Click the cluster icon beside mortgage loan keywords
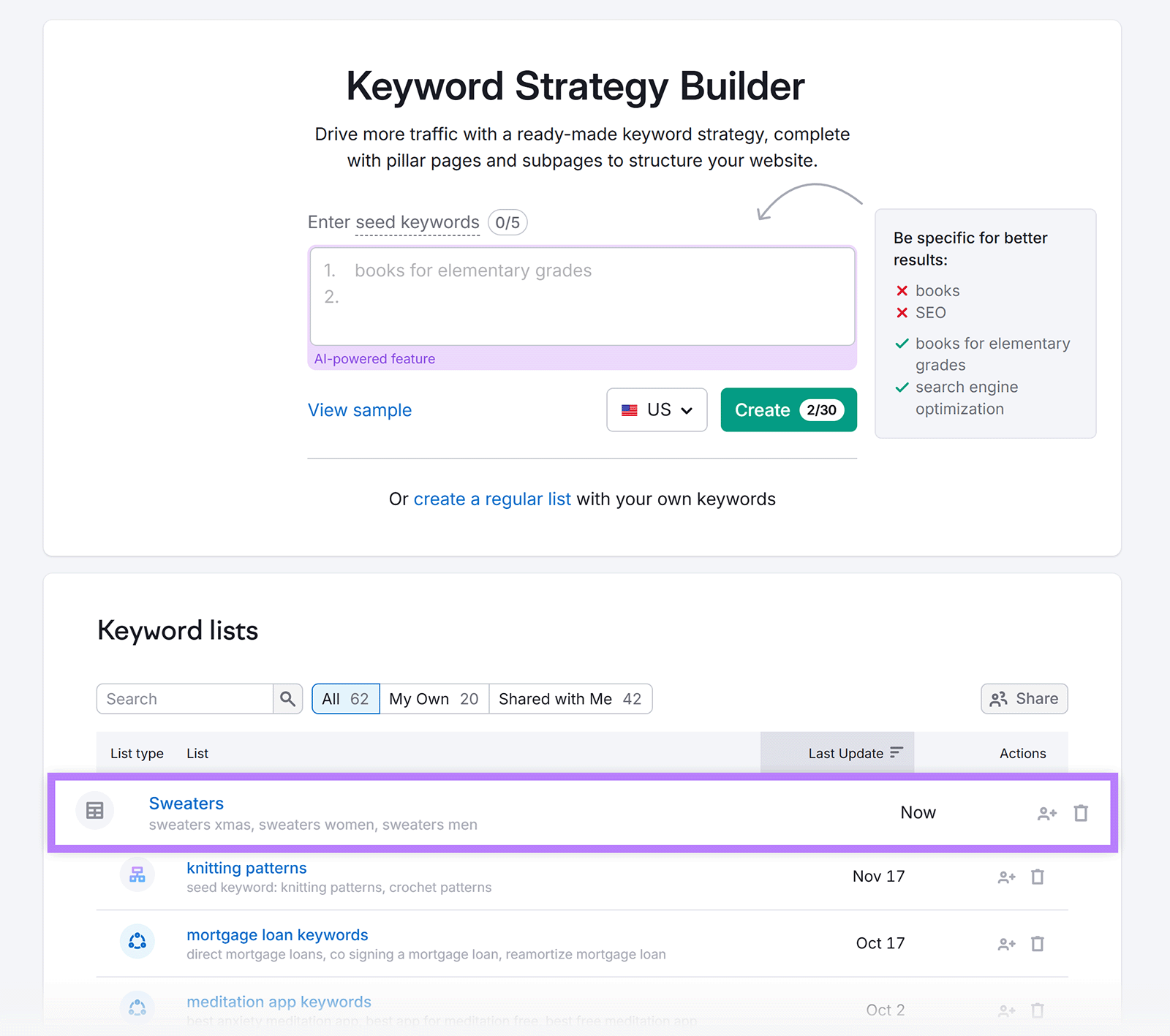Viewport: 1170px width, 1036px height. pos(137,942)
